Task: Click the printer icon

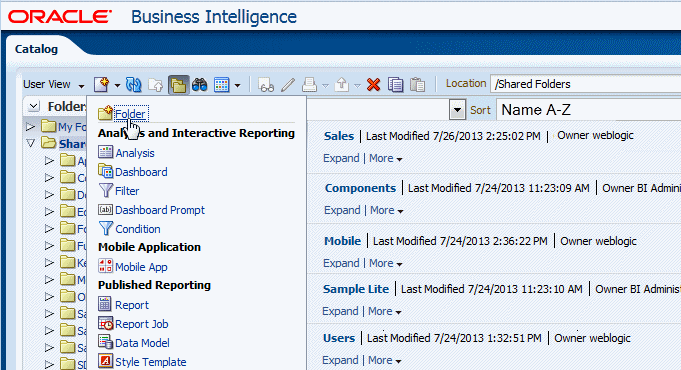Action: [x=309, y=85]
